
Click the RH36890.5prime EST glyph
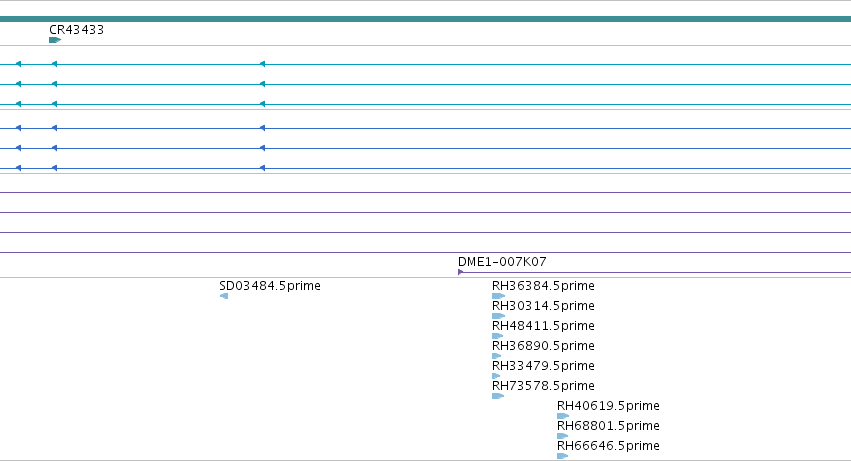[496, 356]
